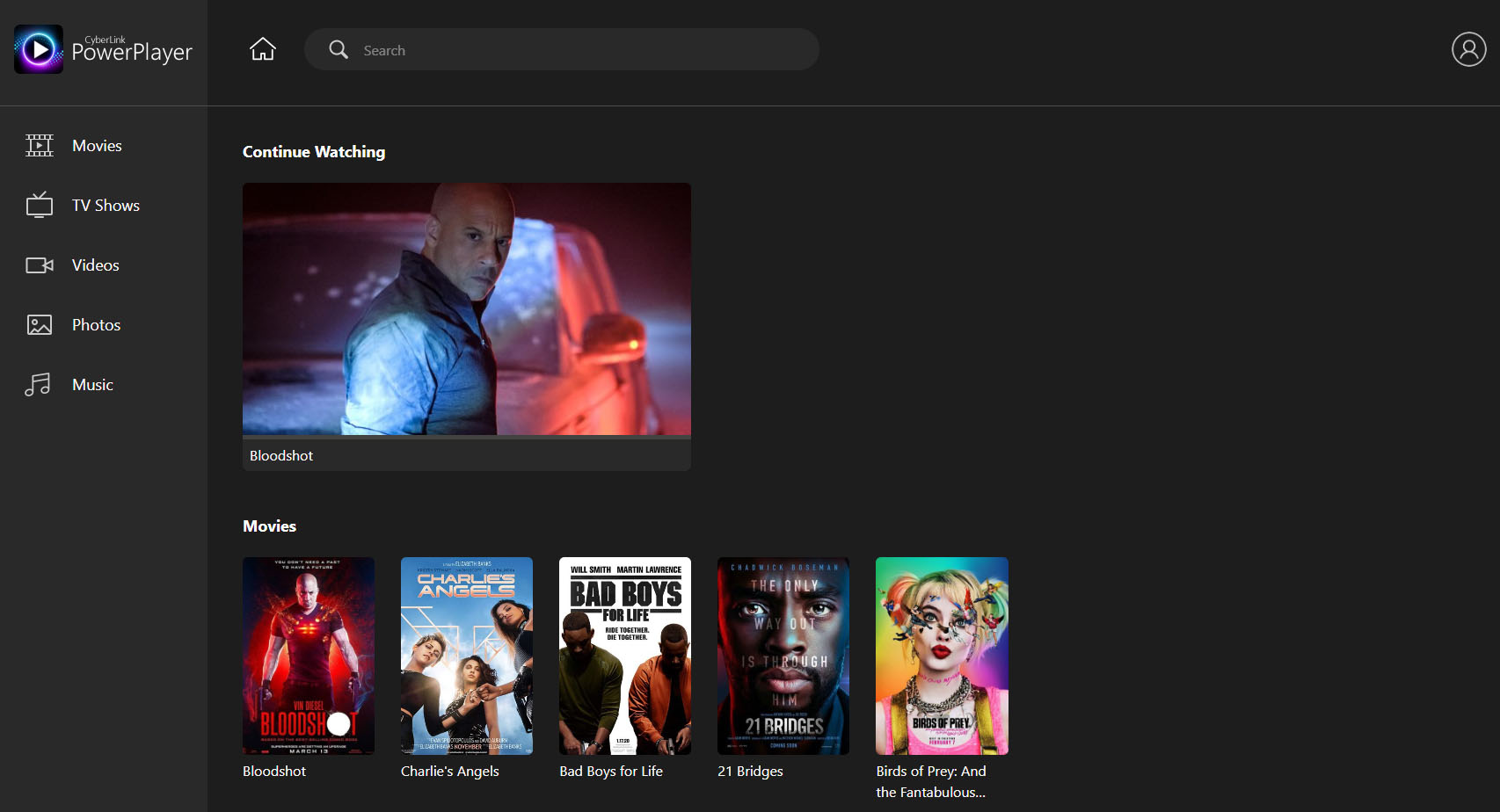Screen dimensions: 1500x812
Task: Focus the Search input field
Action: click(x=562, y=49)
